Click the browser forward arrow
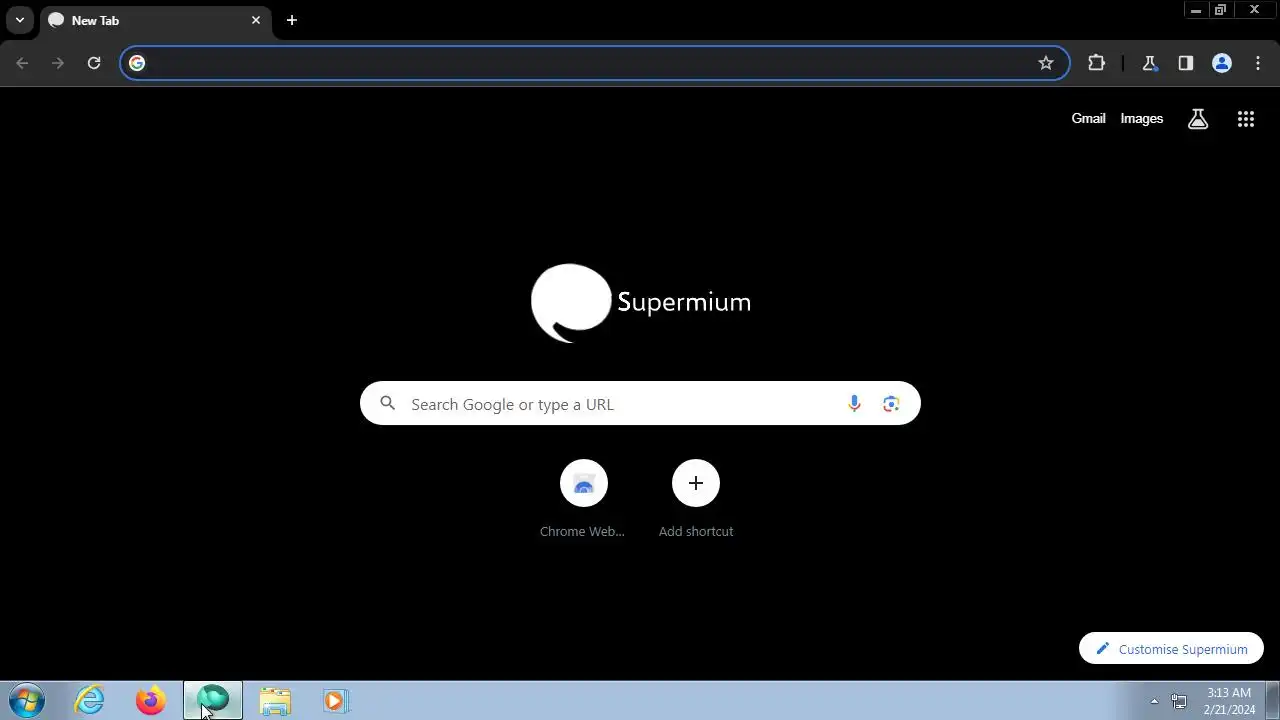This screenshot has width=1280, height=720. (58, 63)
